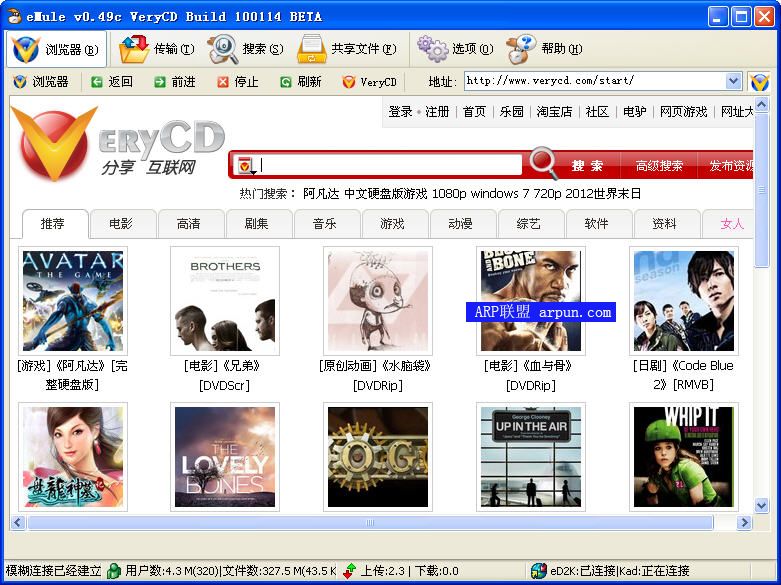Screen dimensions: 781x585
Task: Open the Up in the Air poster
Action: coord(531,457)
